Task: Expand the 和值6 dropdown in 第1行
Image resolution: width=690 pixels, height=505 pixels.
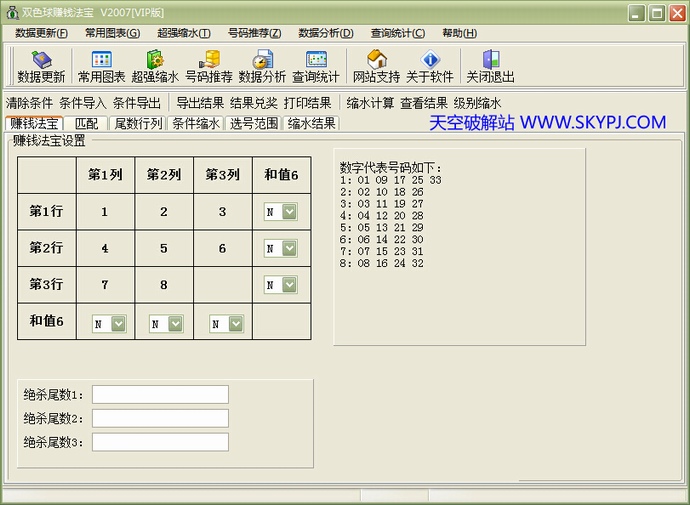Action: point(289,212)
